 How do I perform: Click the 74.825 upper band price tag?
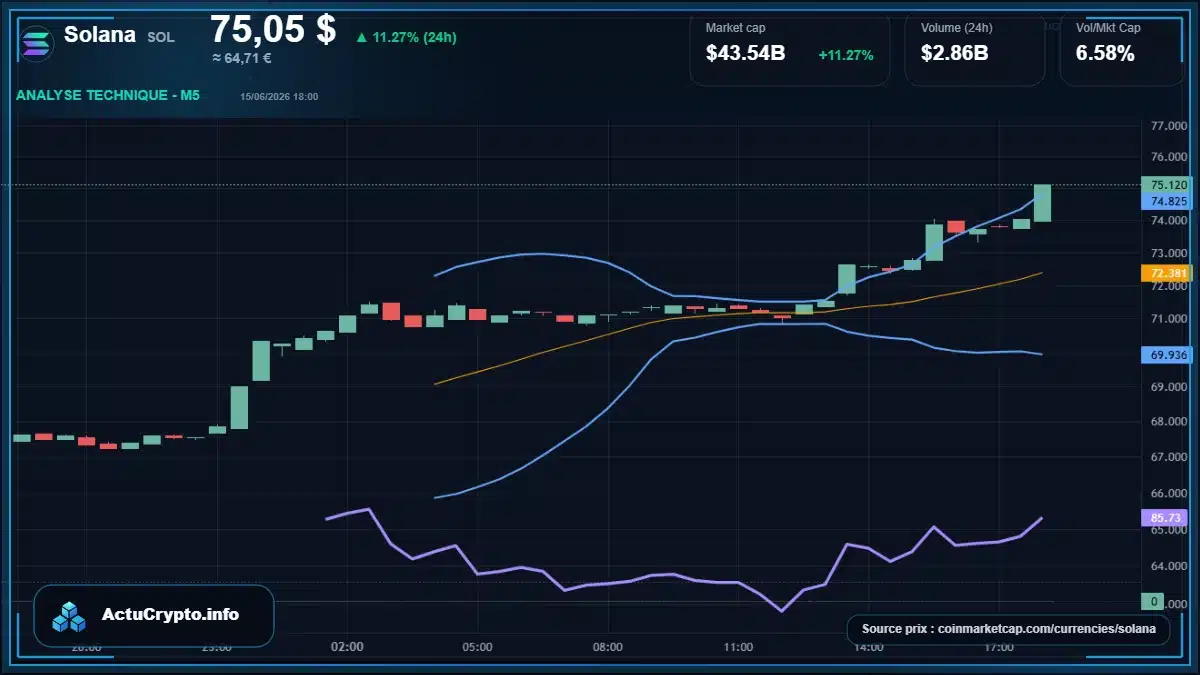[x=1168, y=201]
